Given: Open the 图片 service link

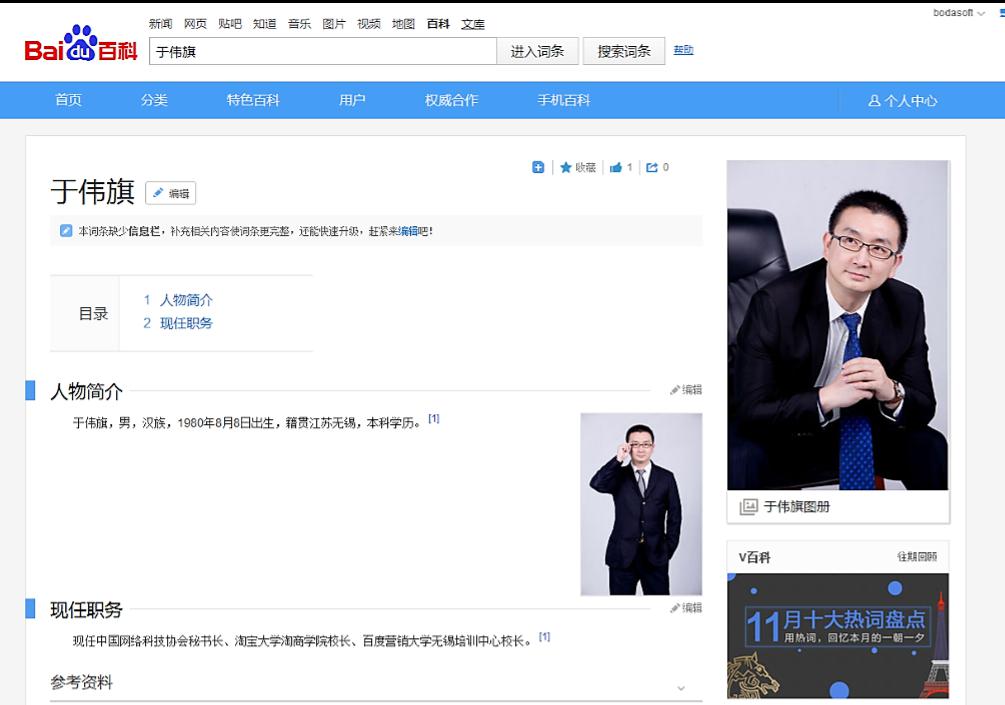Looking at the screenshot, I should tap(334, 24).
